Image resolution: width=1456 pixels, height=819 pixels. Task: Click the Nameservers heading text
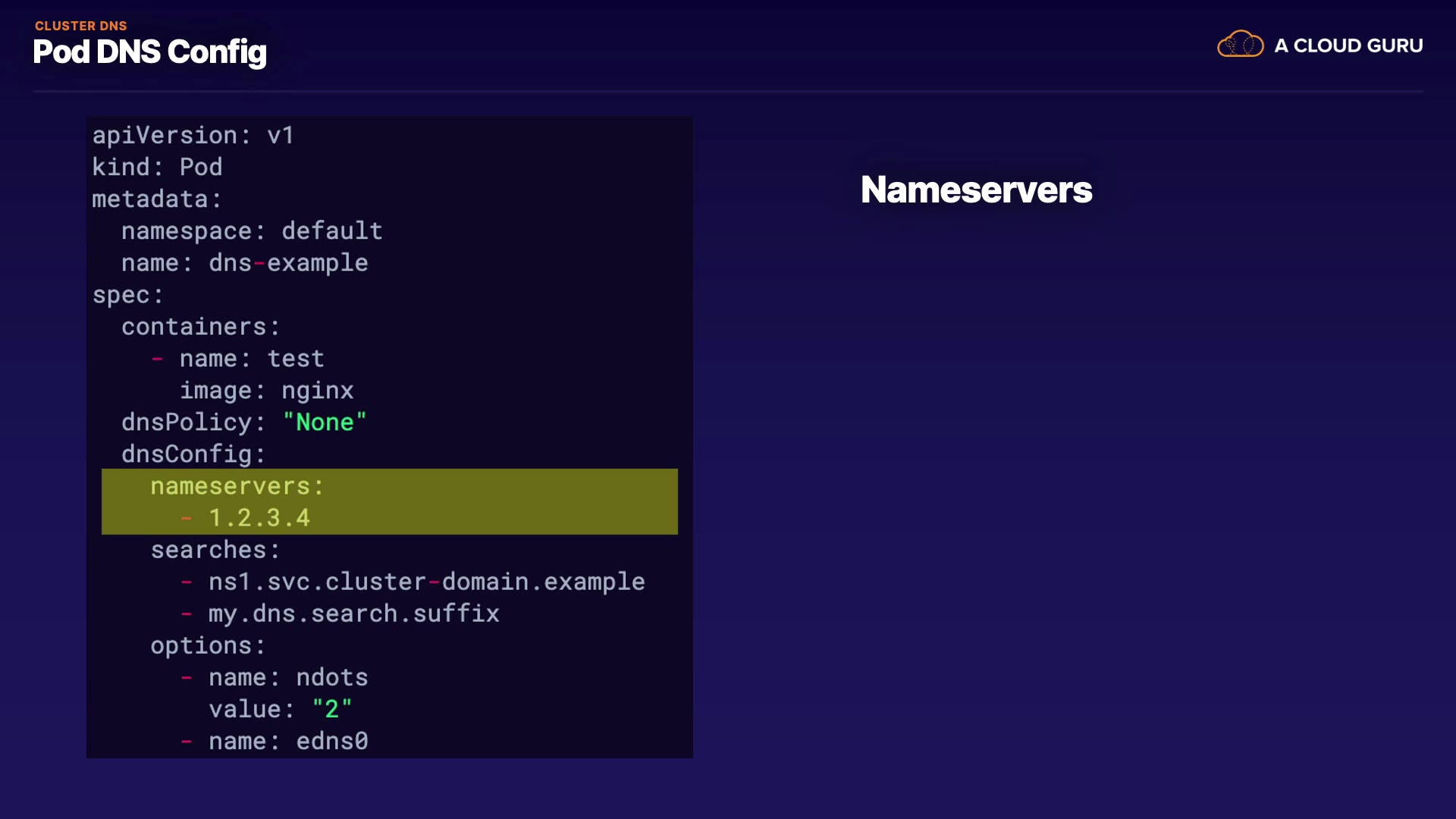point(976,190)
